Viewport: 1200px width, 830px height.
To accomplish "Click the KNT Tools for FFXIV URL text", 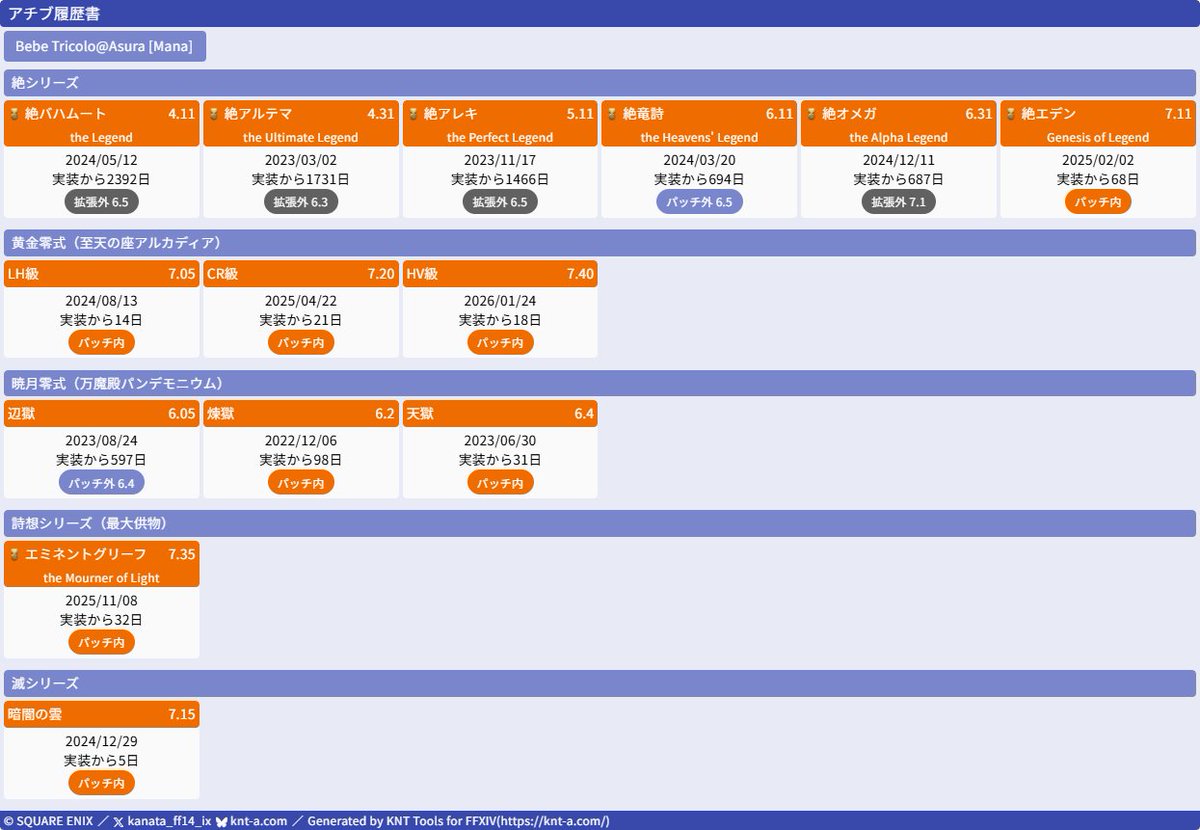I will pos(554,821).
